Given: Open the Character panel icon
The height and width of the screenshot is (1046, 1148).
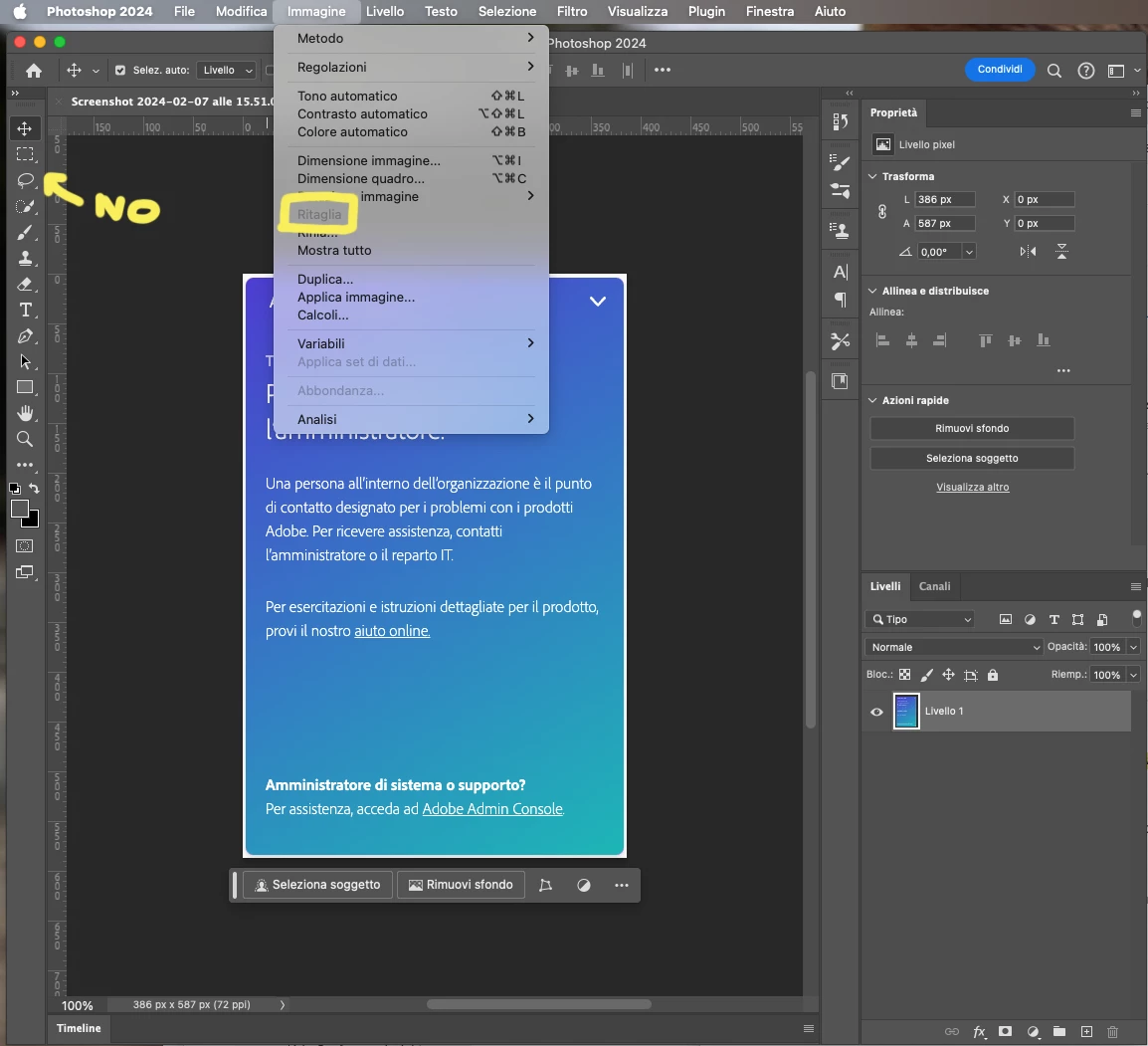Looking at the screenshot, I should [x=841, y=273].
